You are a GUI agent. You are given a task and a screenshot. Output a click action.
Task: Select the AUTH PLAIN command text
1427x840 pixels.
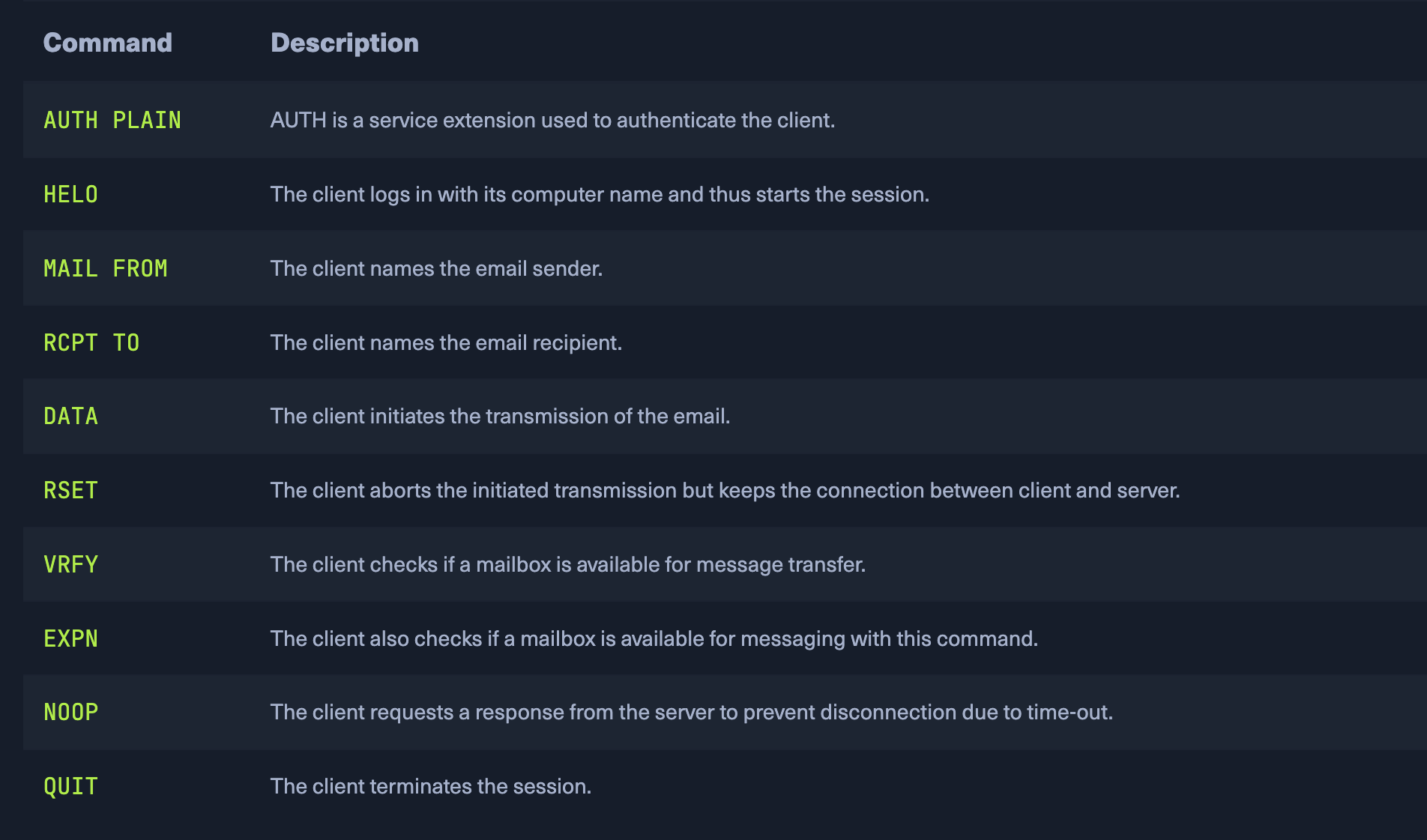coord(112,120)
